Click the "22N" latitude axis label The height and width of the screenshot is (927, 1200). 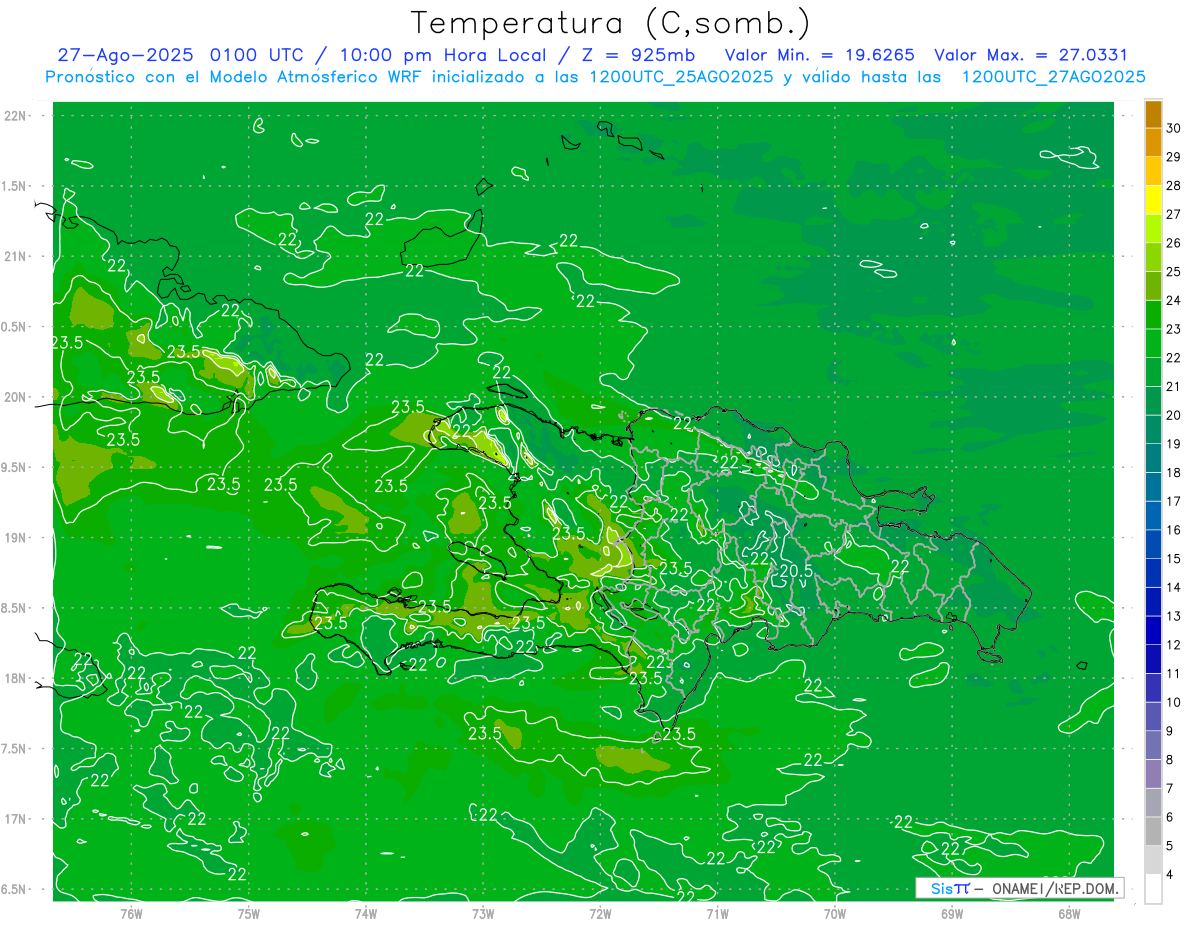[16, 116]
